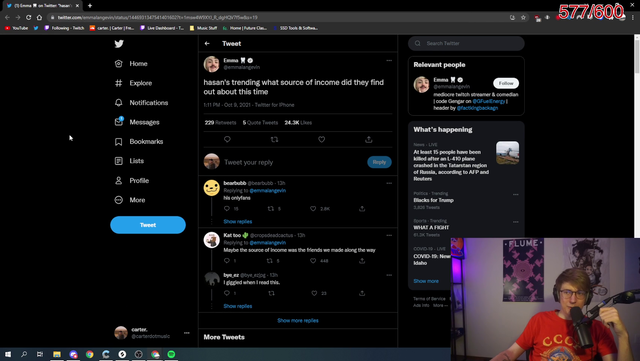Click the browser address bar
This screenshot has width=640, height=361.
coord(282,18)
